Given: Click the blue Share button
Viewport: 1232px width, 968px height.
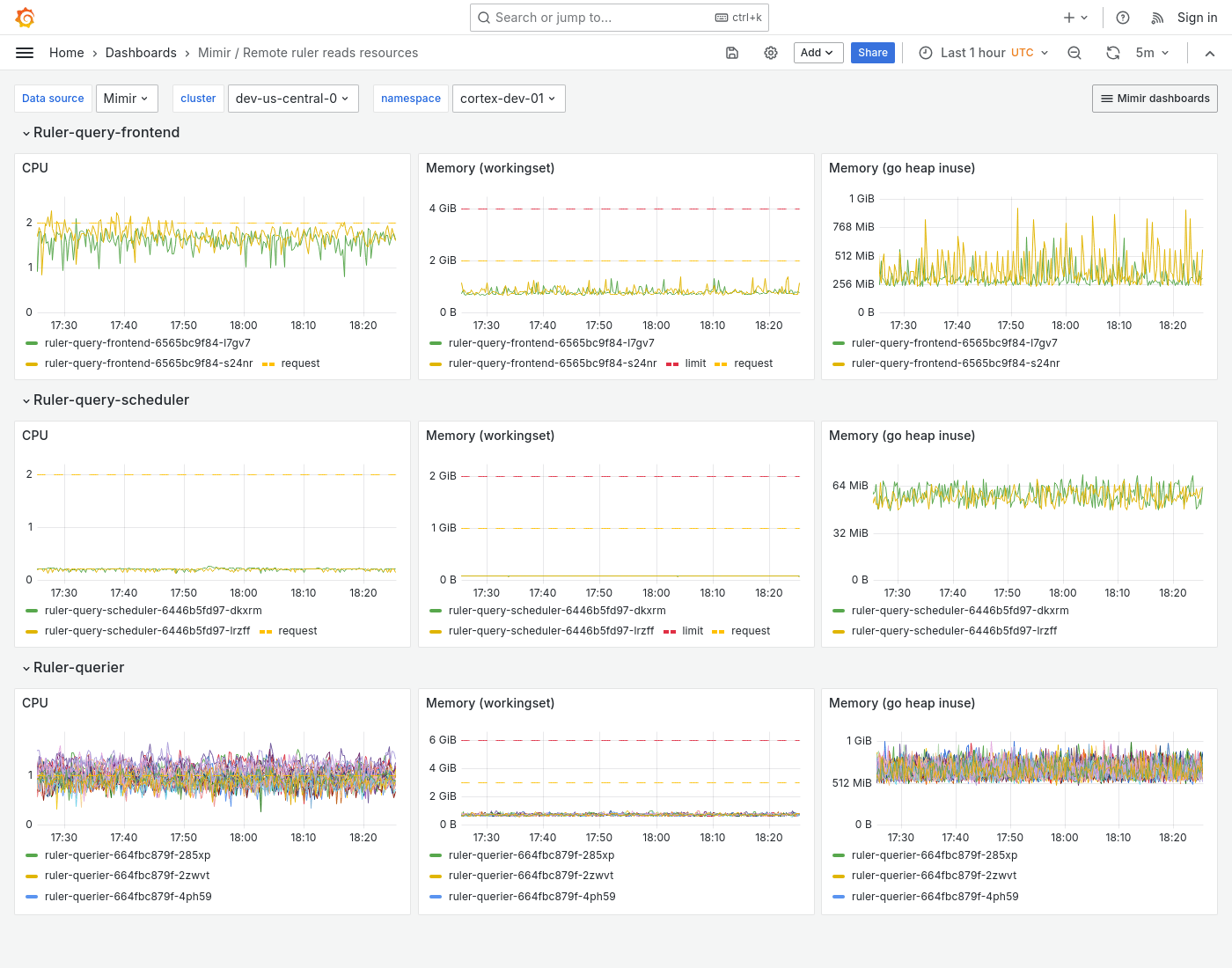Looking at the screenshot, I should [x=872, y=53].
